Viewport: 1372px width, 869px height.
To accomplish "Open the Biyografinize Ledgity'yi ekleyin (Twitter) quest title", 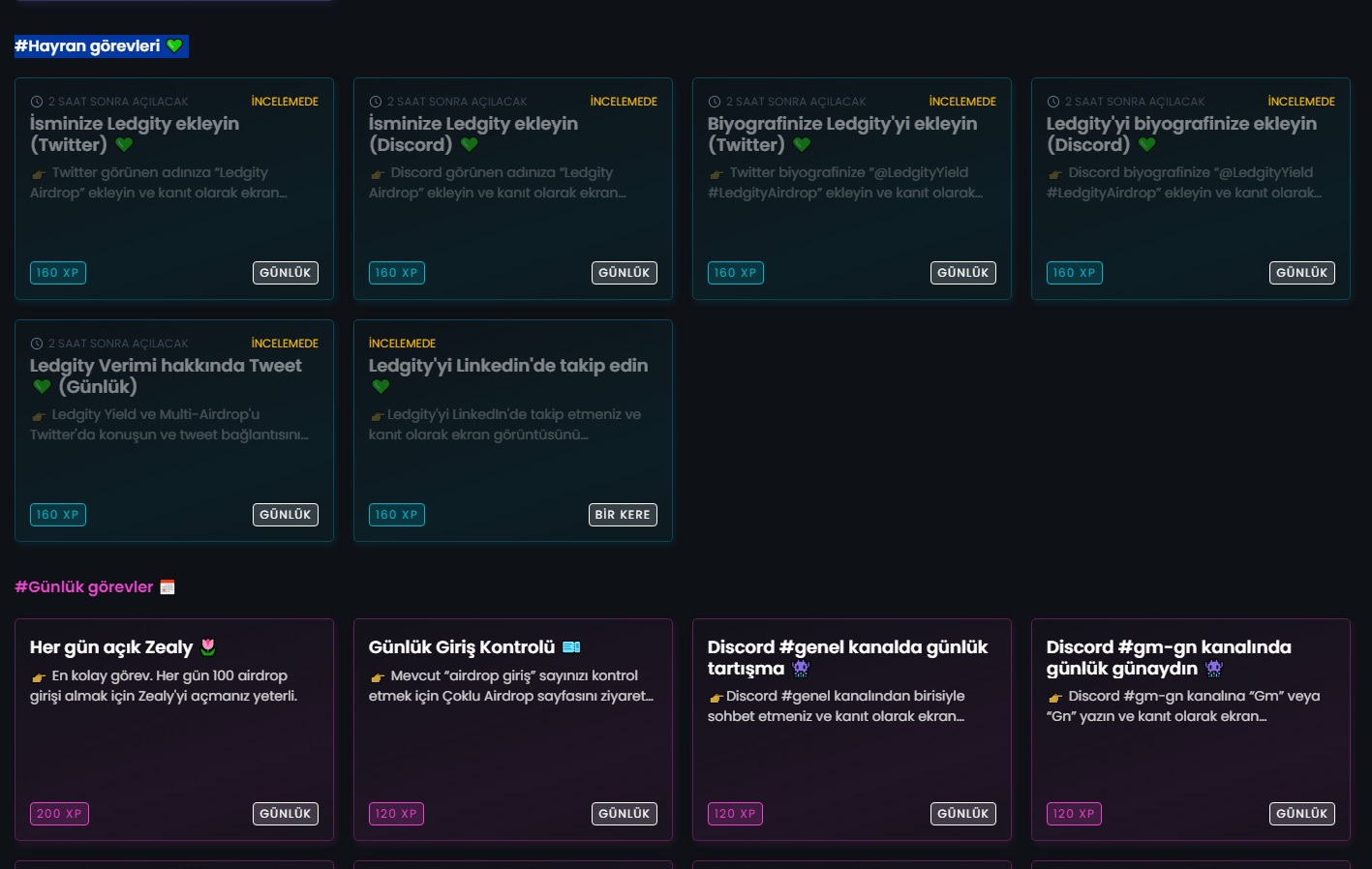I will coord(842,135).
